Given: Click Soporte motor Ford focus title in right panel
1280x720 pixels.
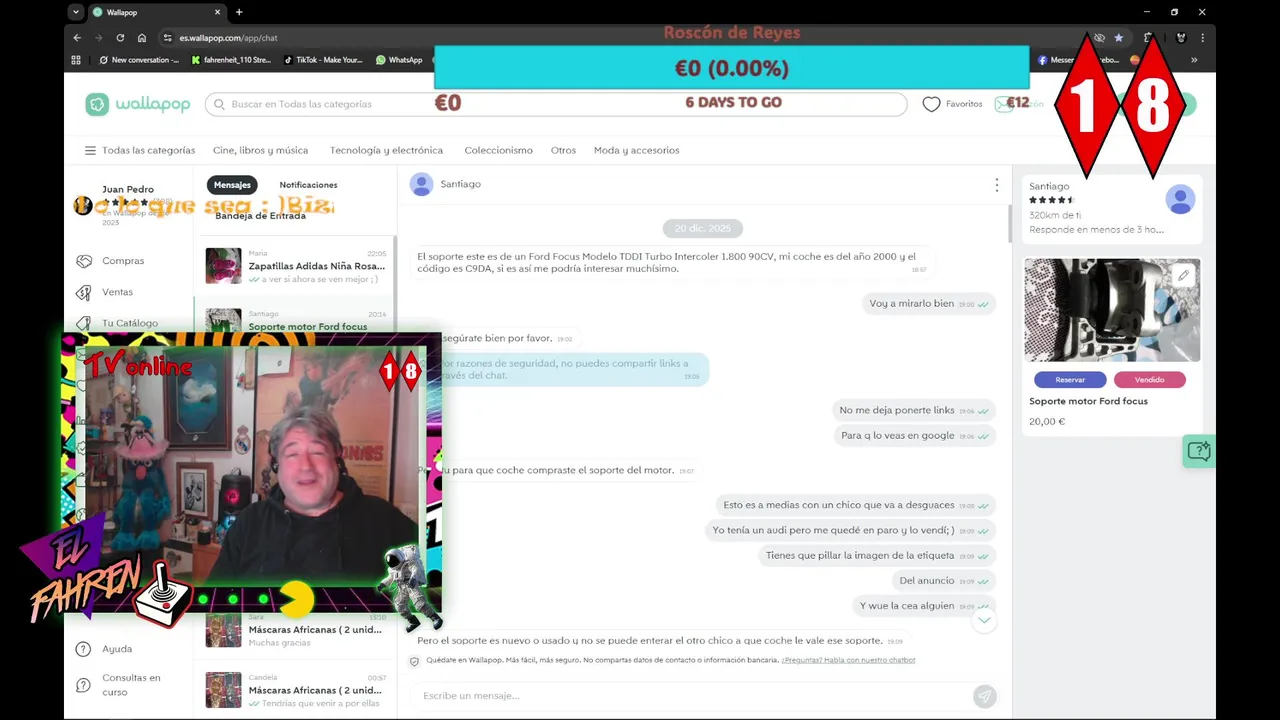Looking at the screenshot, I should point(1088,401).
